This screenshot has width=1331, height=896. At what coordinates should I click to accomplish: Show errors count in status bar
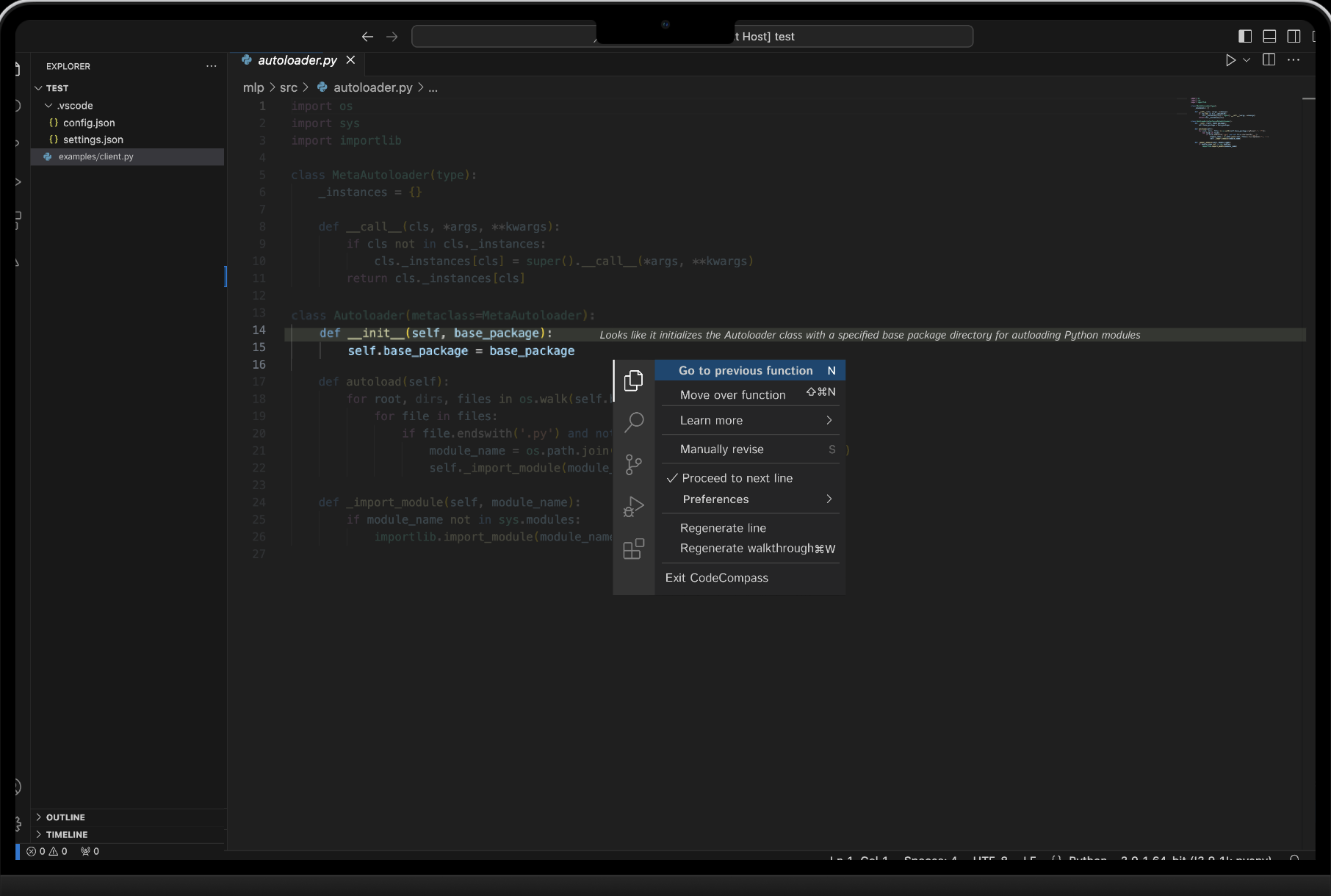36,851
